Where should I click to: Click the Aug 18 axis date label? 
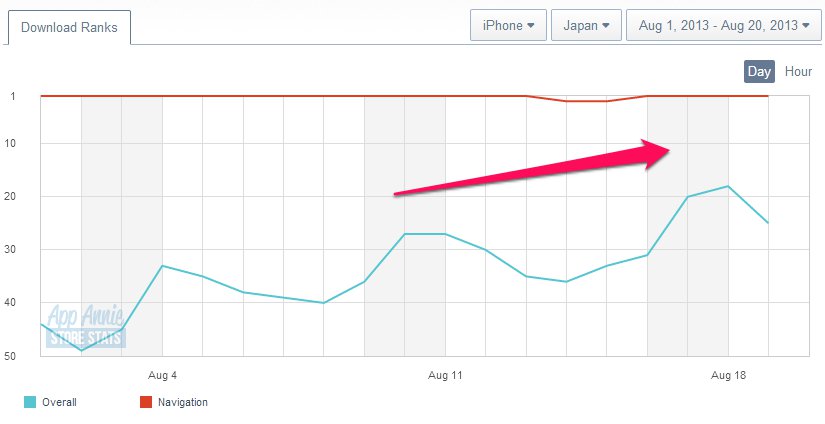728,376
